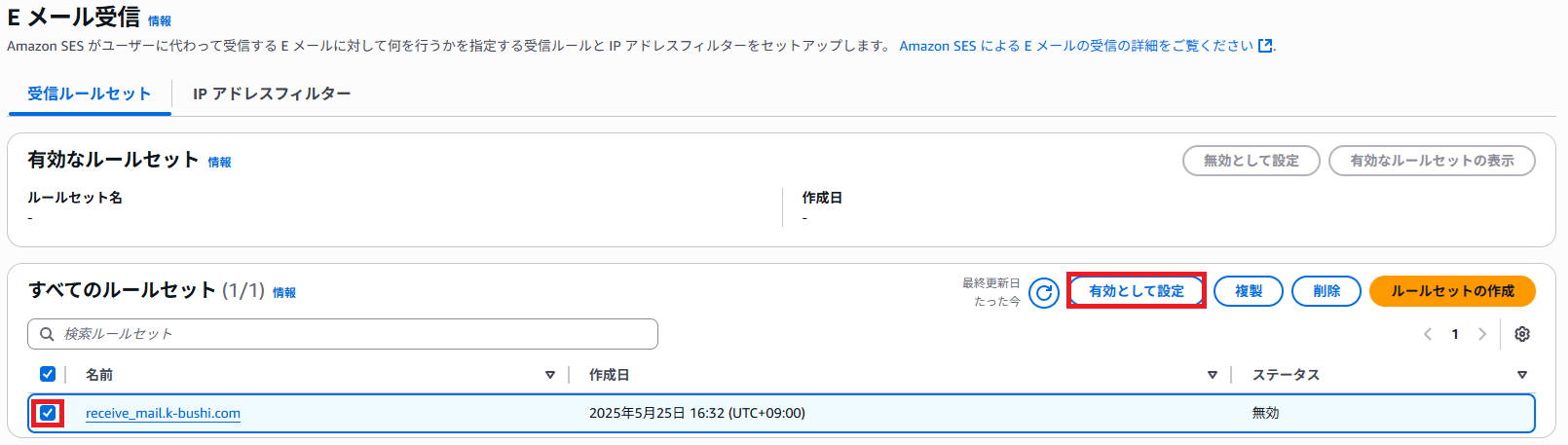The image size is (1568, 445).
Task: Click the ルールセットの作成 button
Action: click(1452, 291)
